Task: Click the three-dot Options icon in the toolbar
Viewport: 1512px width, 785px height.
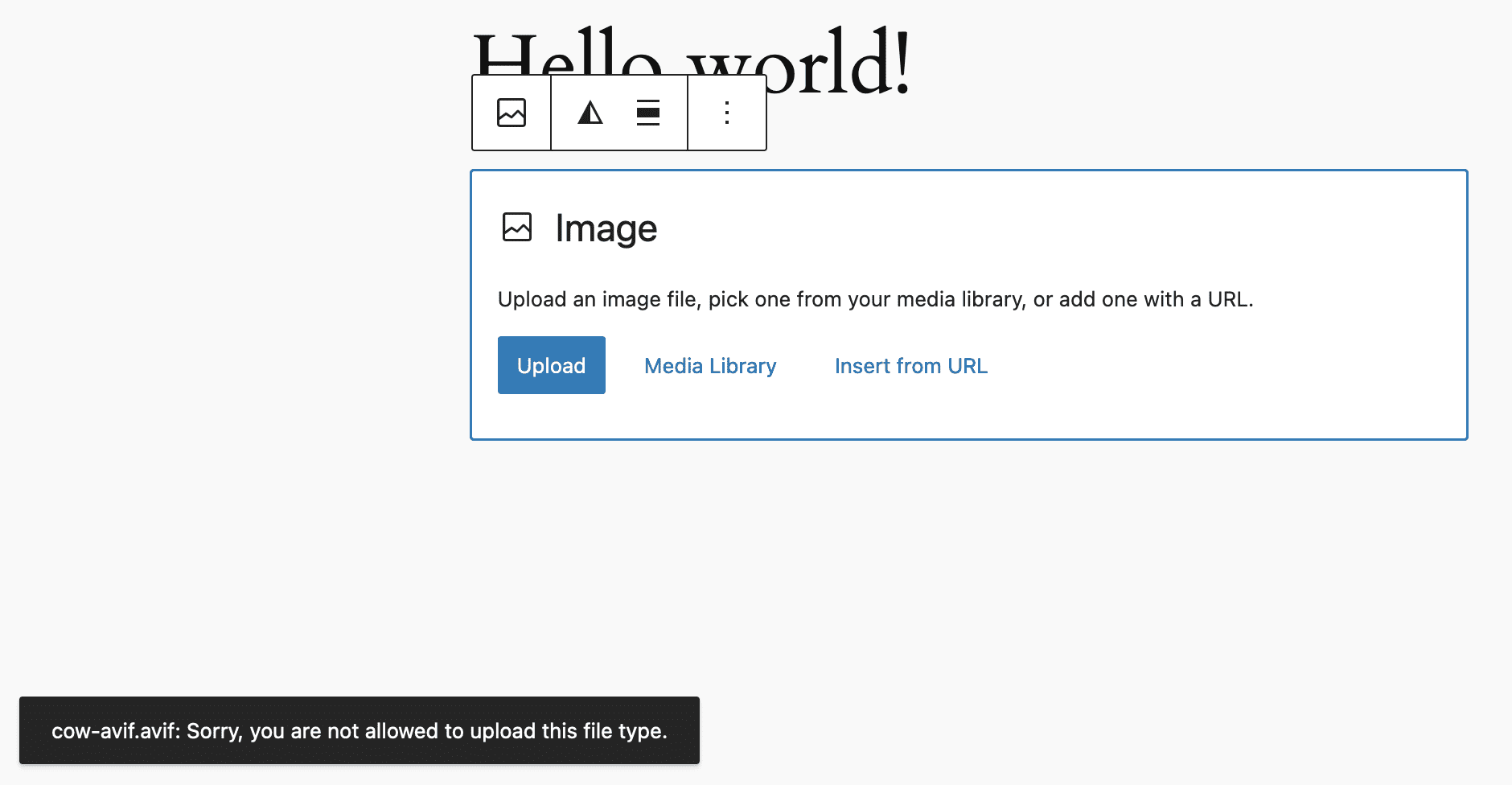Action: coord(726,113)
